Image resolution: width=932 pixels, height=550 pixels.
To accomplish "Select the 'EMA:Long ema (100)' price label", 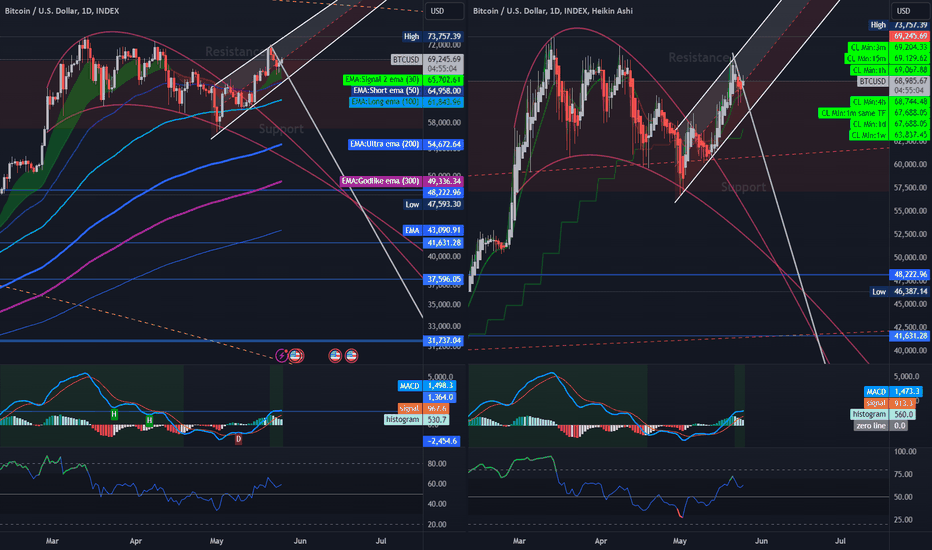I will (x=406, y=102).
